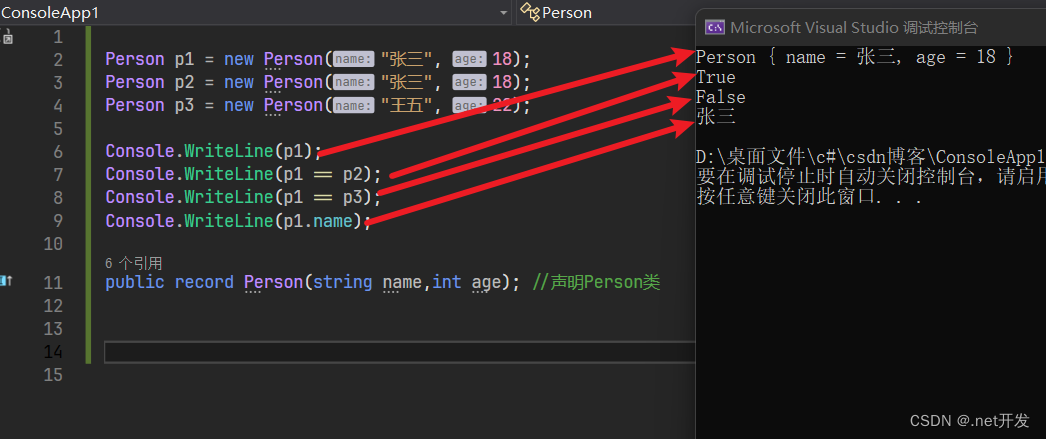Click the ConsoleApp1 dropdown arrow
1046x439 pixels.
tap(504, 13)
